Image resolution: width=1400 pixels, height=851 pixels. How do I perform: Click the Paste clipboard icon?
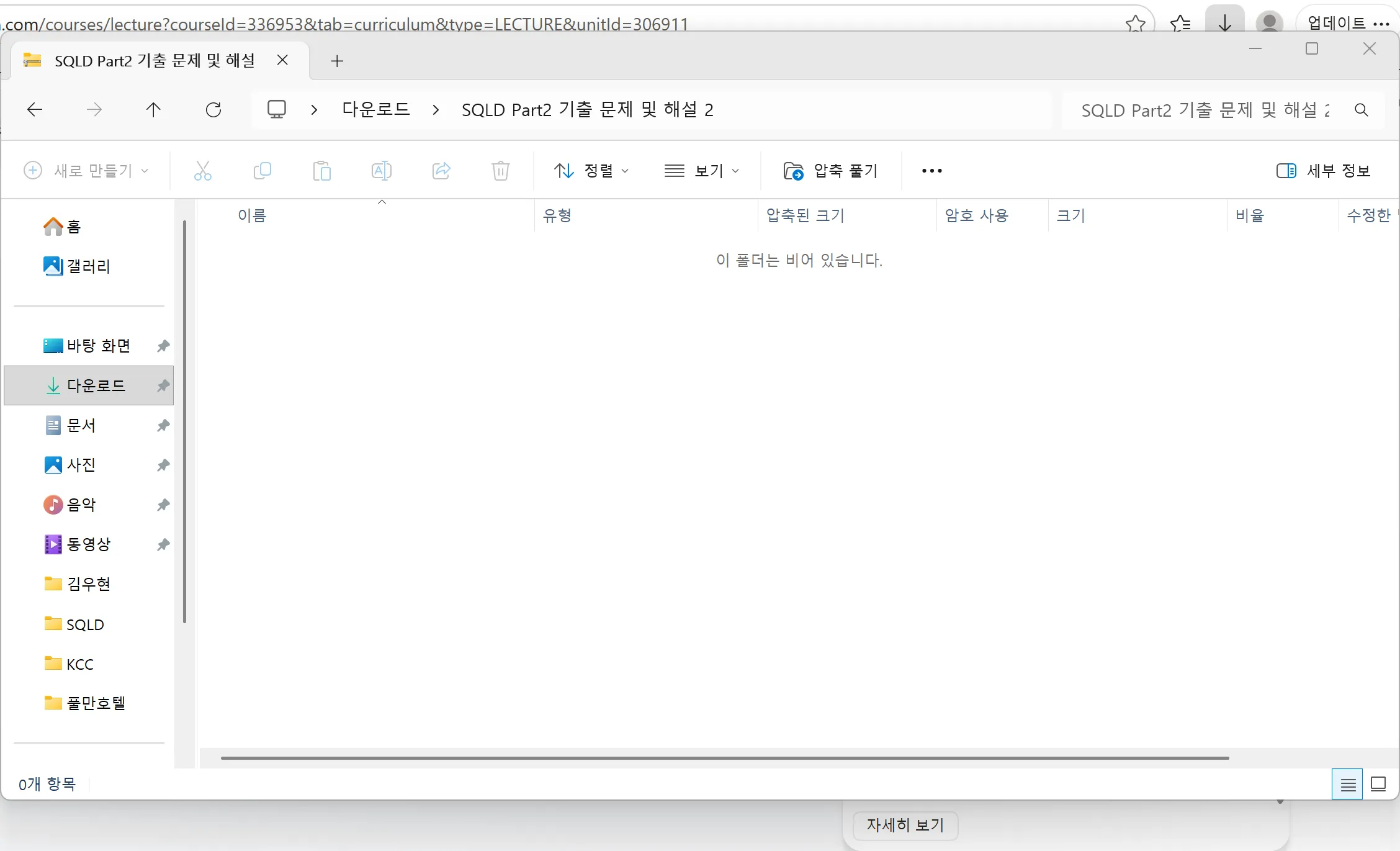tap(322, 170)
